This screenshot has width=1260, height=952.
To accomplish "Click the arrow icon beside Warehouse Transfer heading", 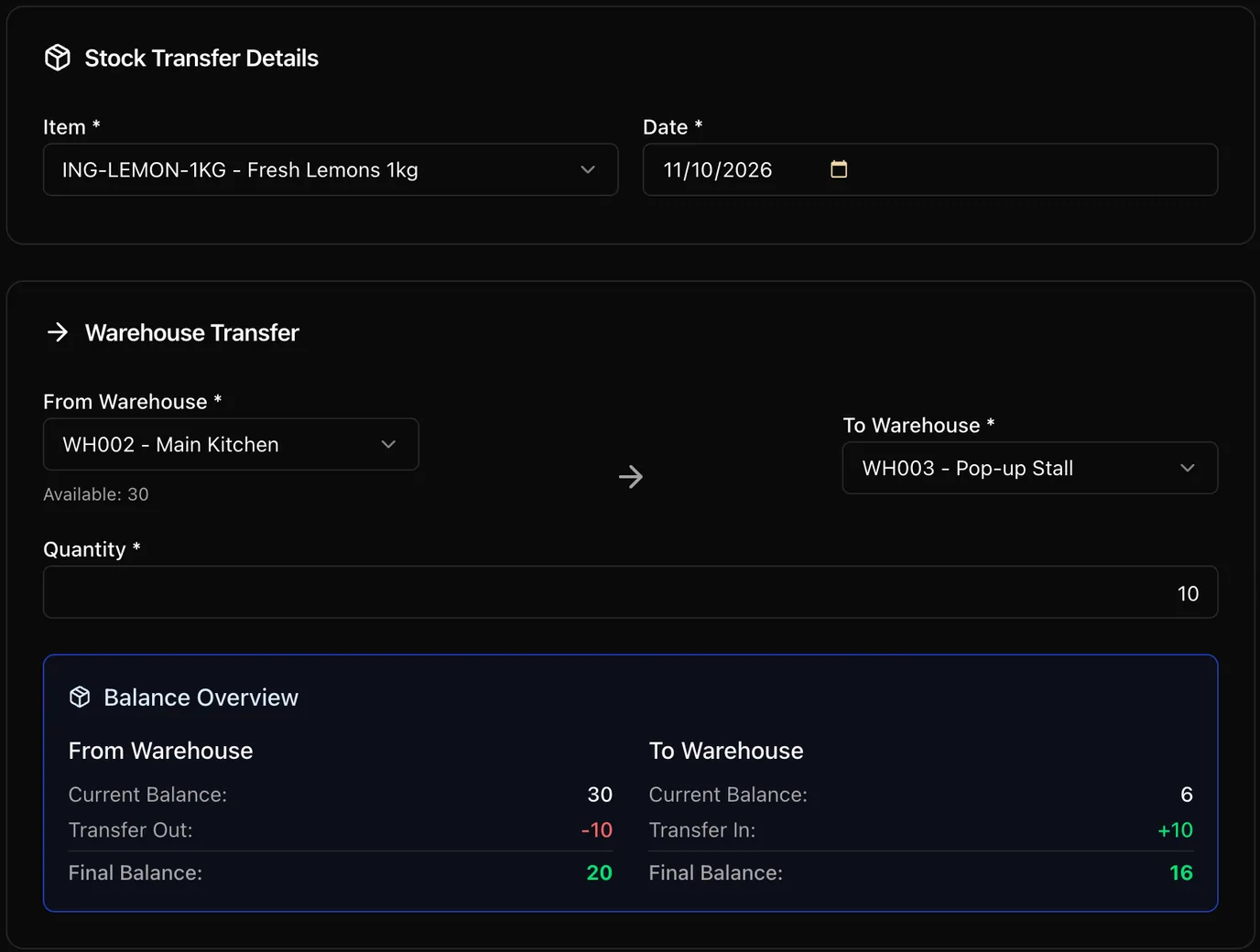I will point(58,332).
